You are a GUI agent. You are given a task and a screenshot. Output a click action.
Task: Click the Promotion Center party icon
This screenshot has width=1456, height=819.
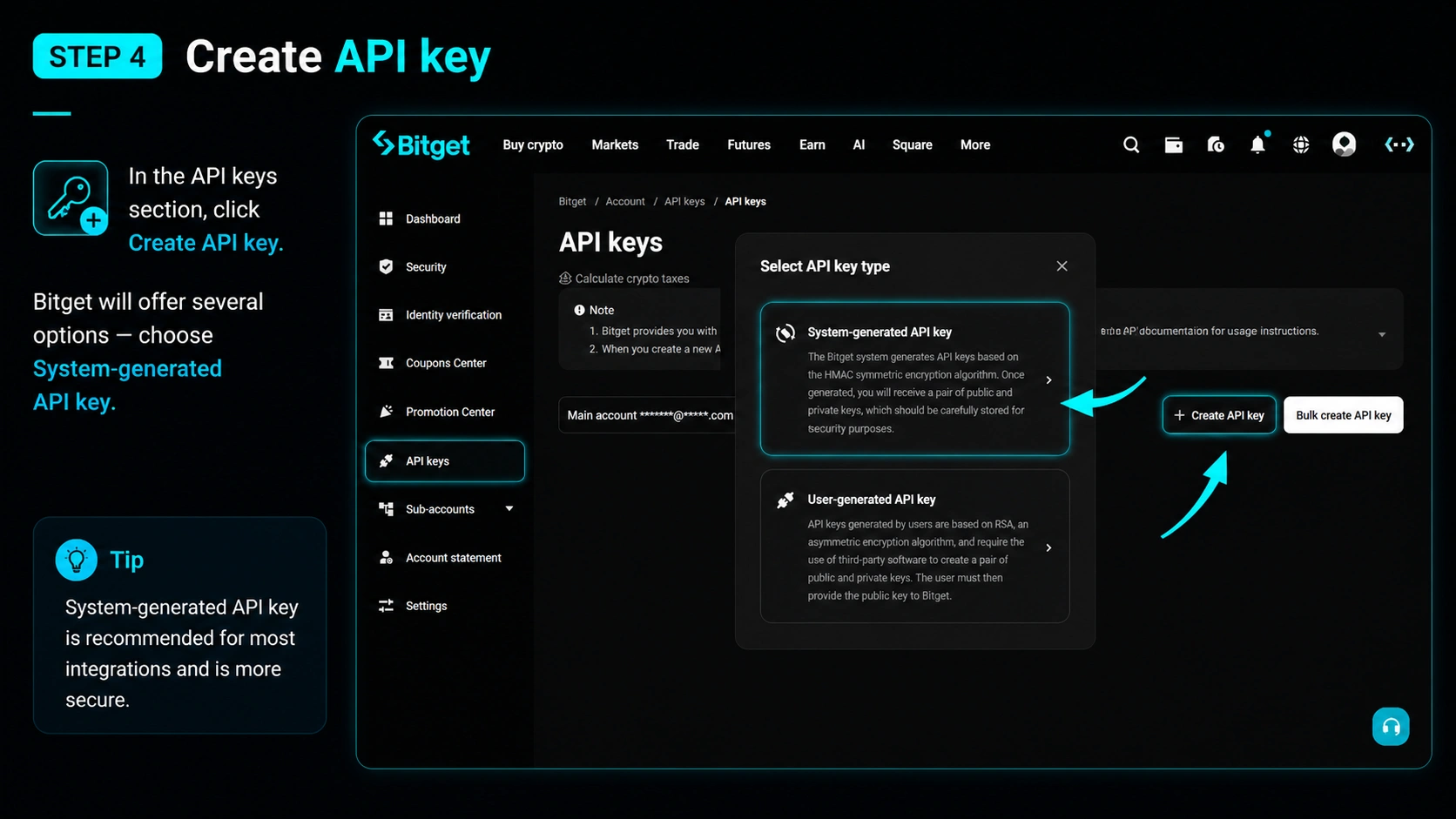386,412
